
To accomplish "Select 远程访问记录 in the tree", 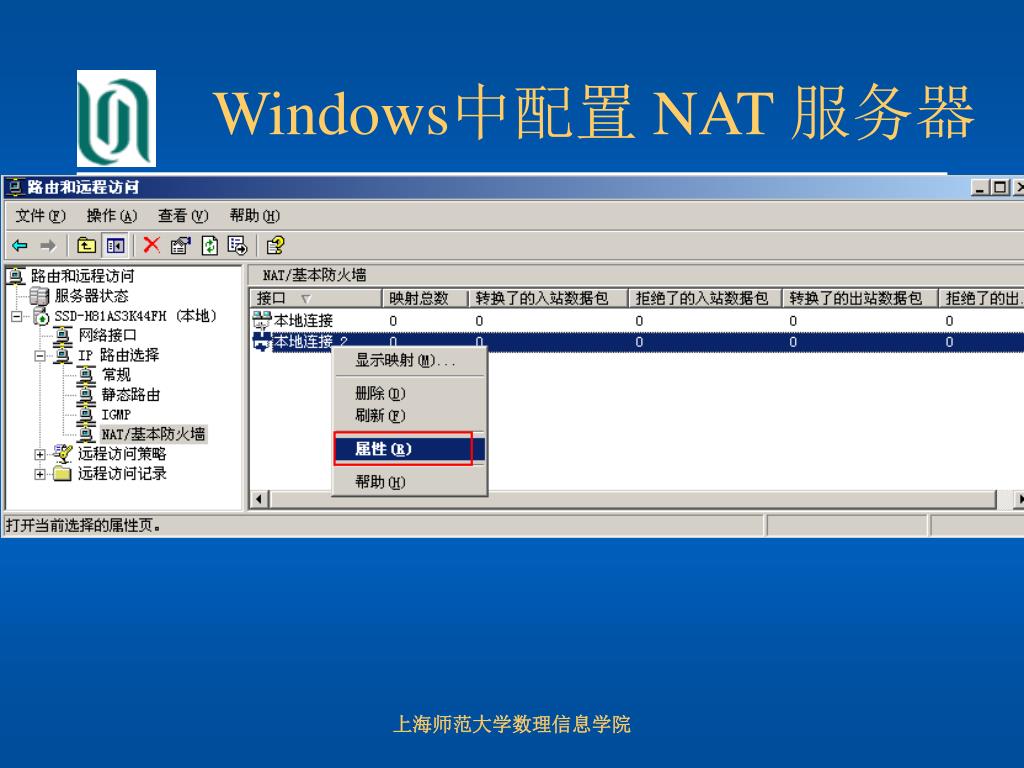I will [x=121, y=473].
